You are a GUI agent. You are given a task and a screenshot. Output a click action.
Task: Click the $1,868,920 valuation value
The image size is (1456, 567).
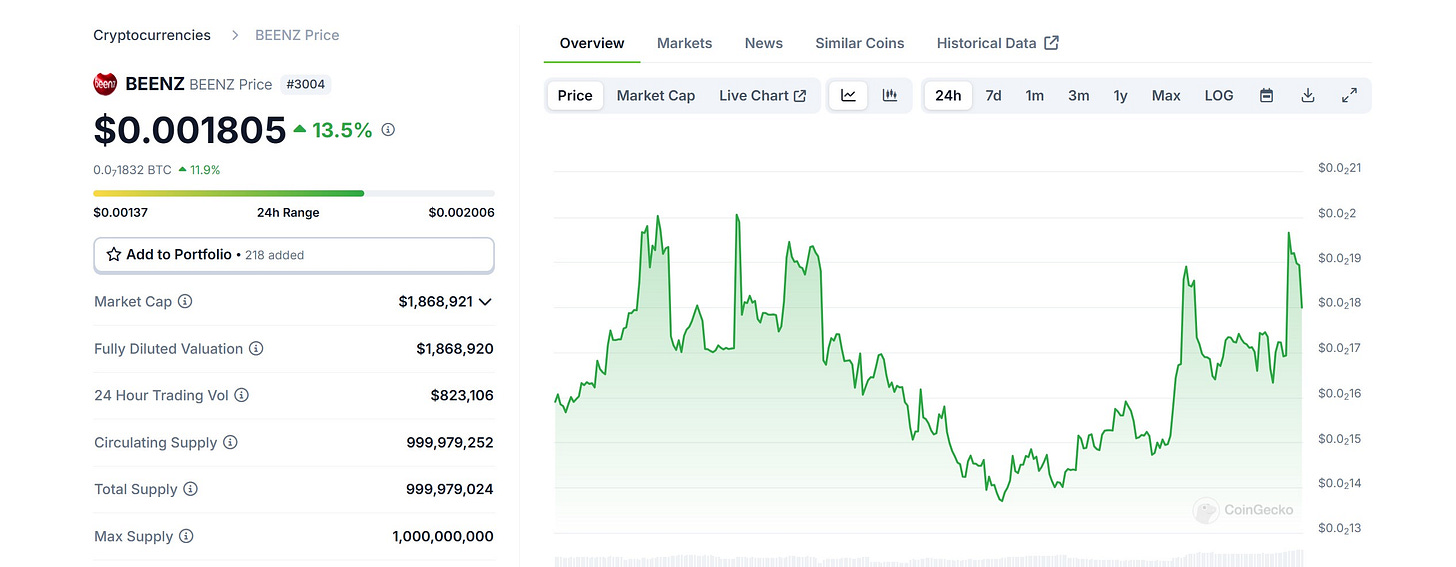pyautogui.click(x=455, y=349)
